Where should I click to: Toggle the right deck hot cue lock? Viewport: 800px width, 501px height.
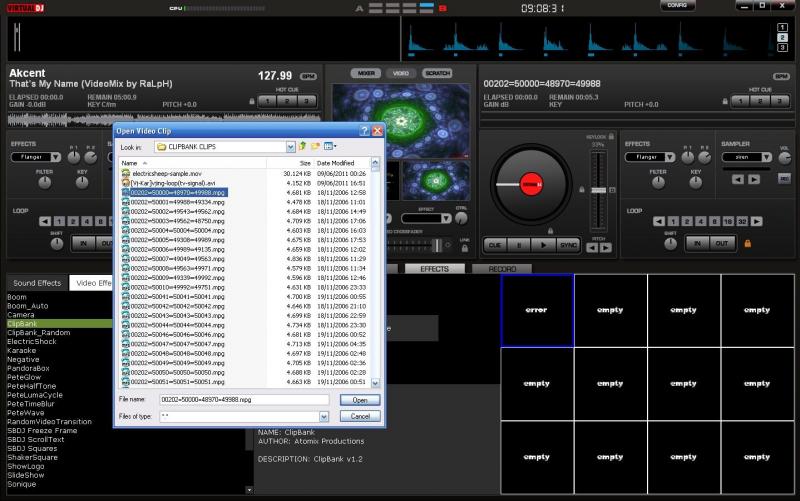(725, 102)
